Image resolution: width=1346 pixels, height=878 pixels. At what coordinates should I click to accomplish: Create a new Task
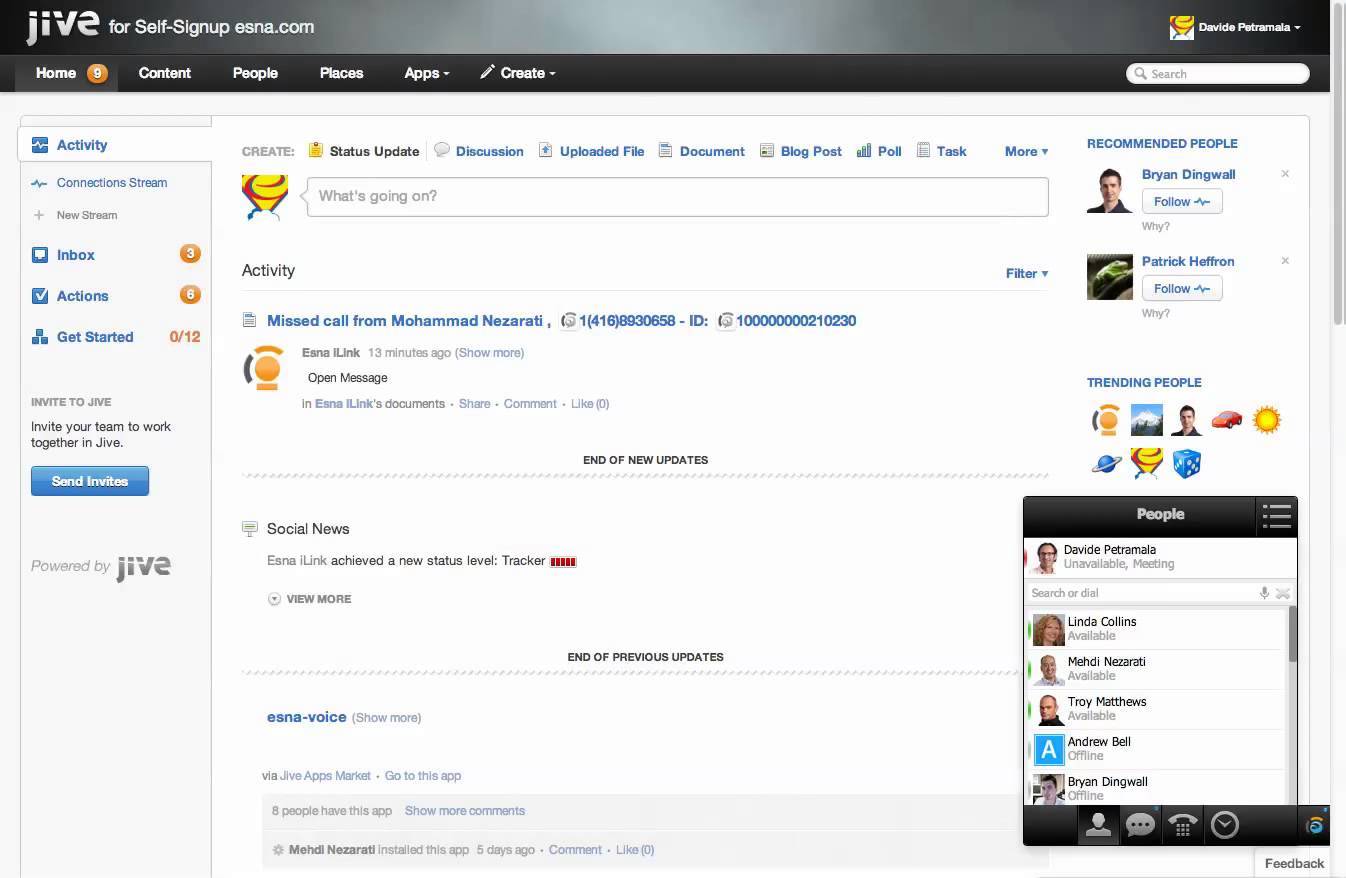pyautogui.click(x=941, y=151)
